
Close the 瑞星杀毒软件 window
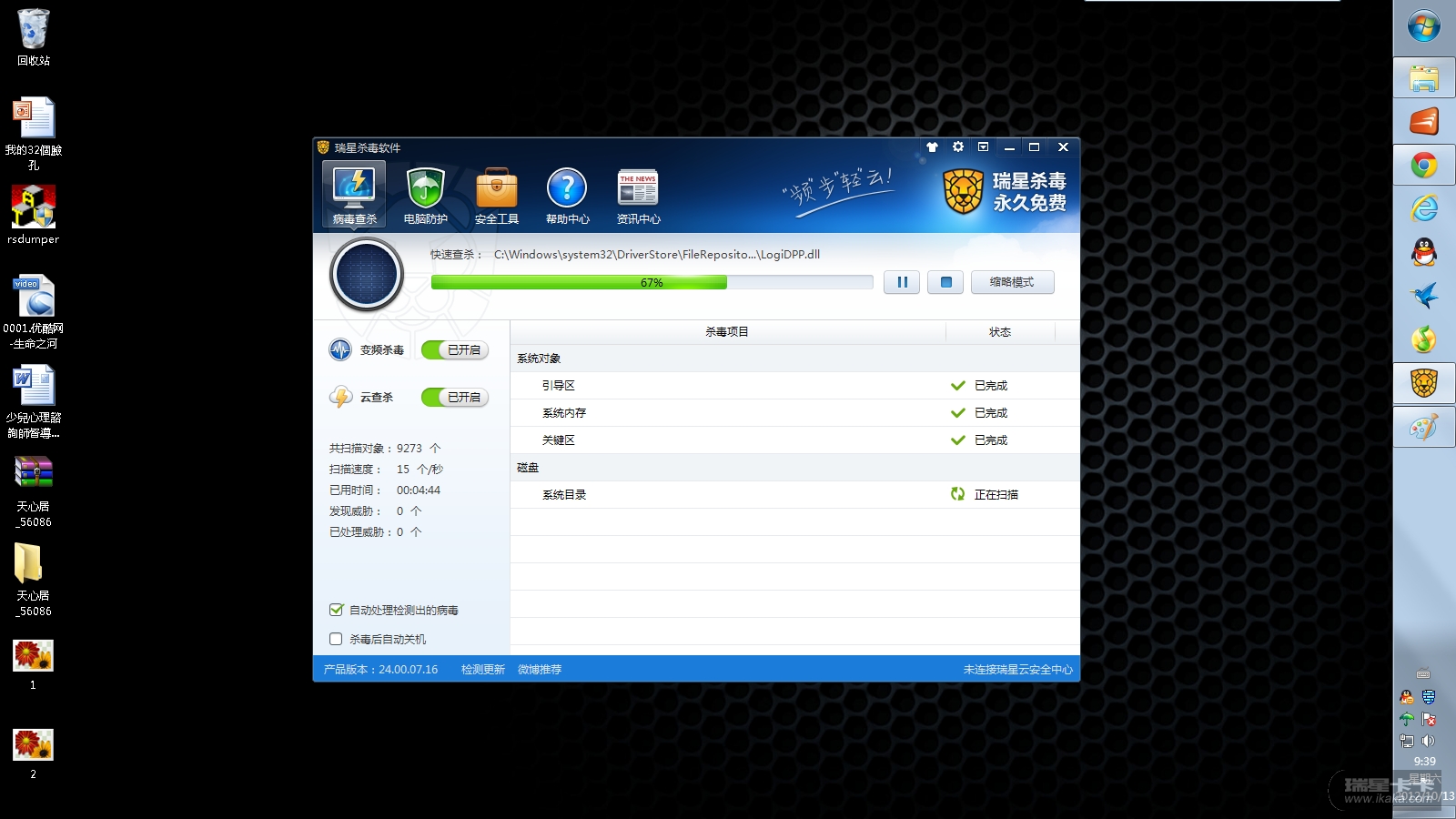point(1063,147)
